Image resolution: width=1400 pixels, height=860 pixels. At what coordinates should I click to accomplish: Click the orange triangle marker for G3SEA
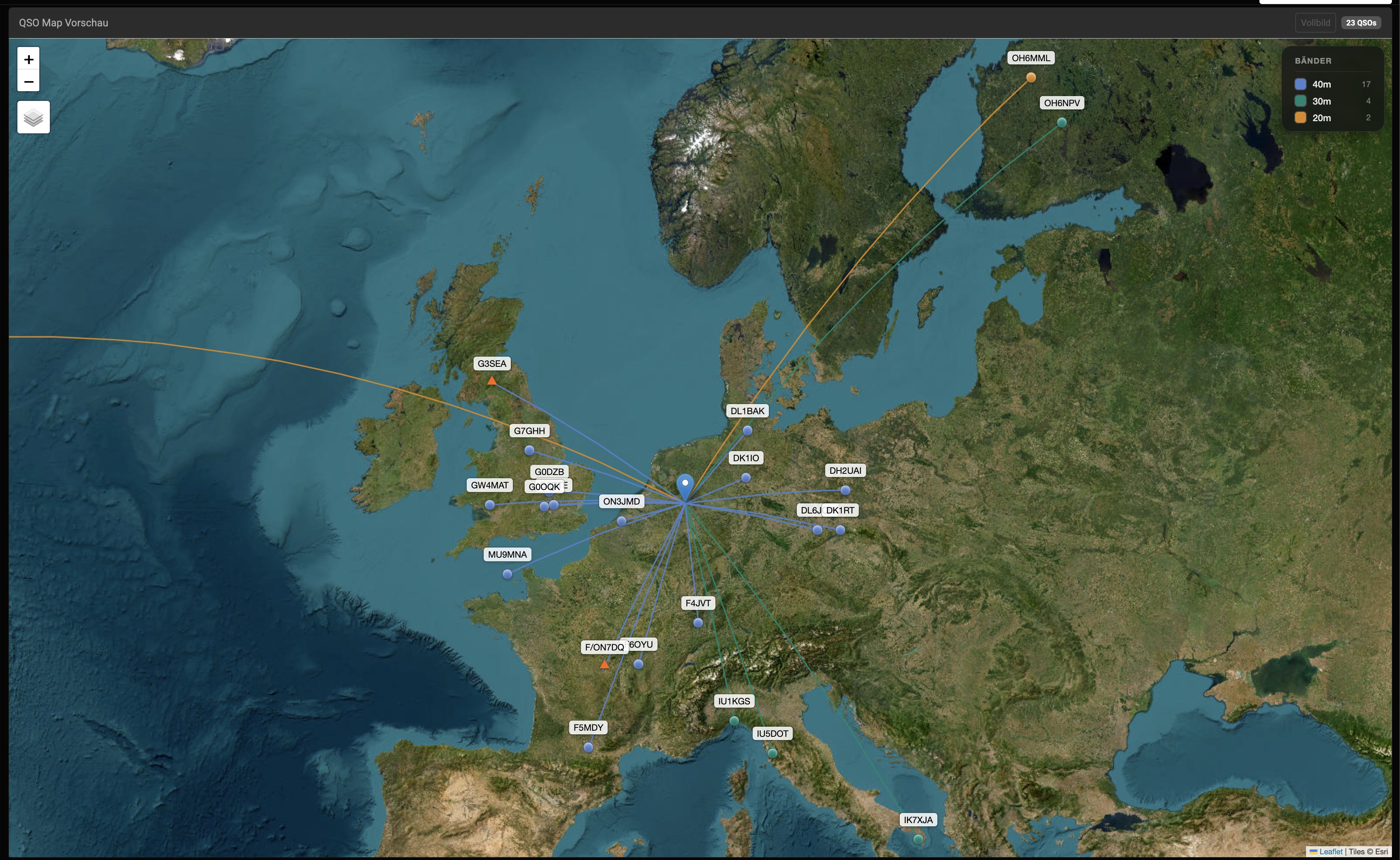(x=492, y=381)
